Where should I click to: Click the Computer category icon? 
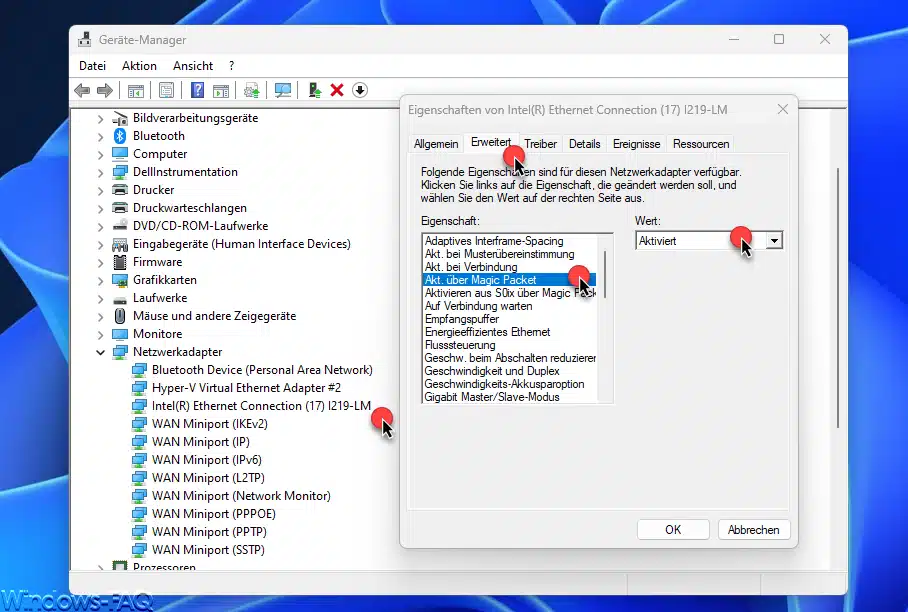[x=120, y=154]
